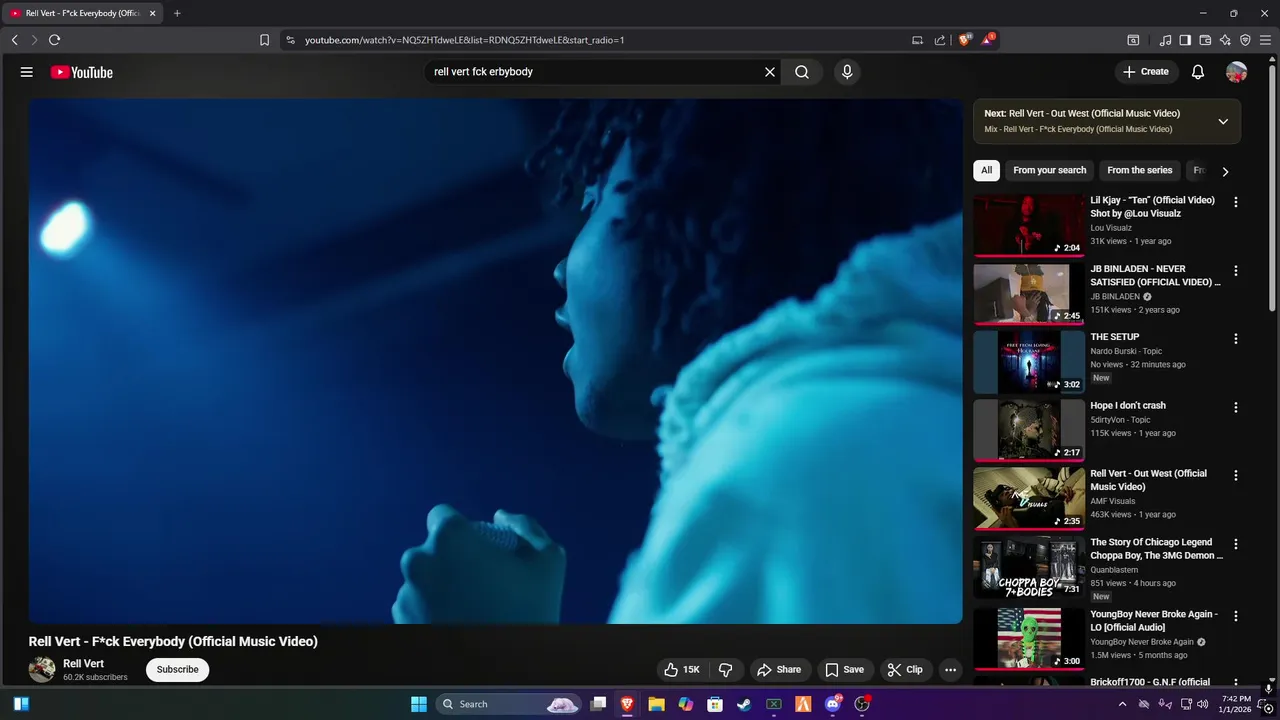Select the From the series chip
This screenshot has height=720, width=1280.
1139,170
